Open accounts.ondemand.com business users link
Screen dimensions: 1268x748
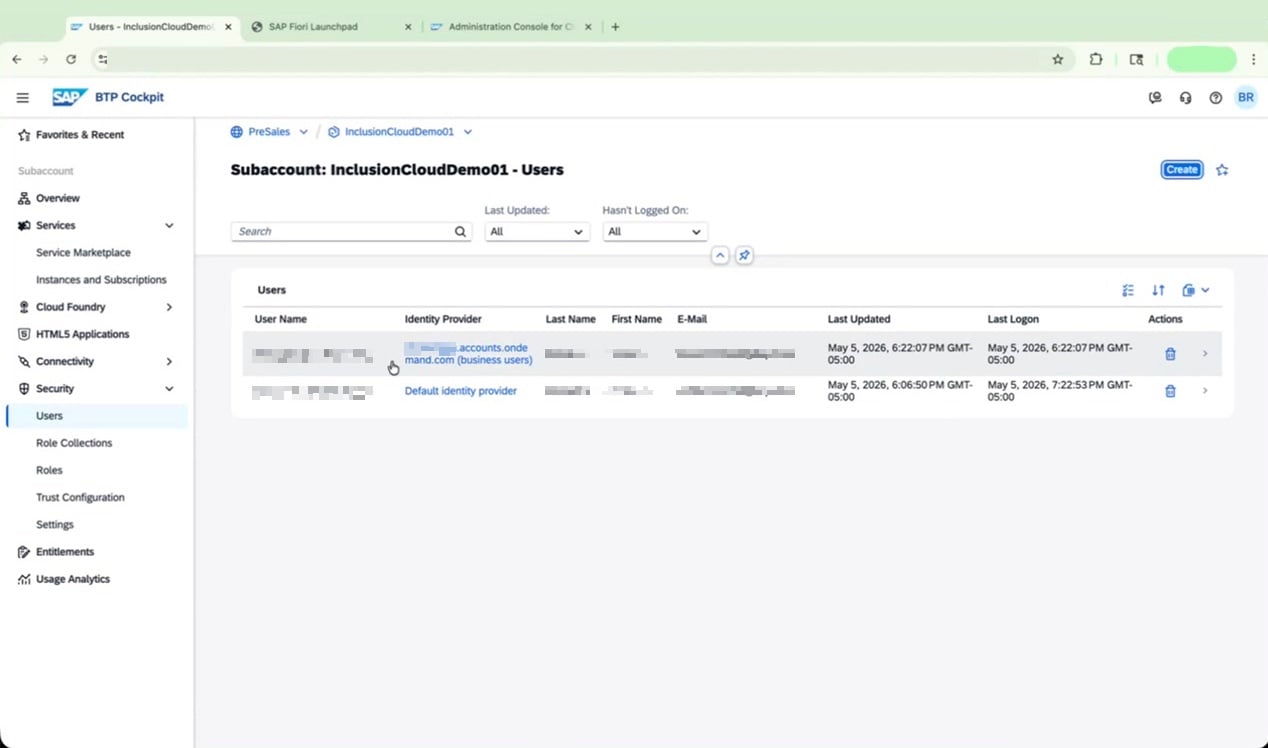[468, 354]
